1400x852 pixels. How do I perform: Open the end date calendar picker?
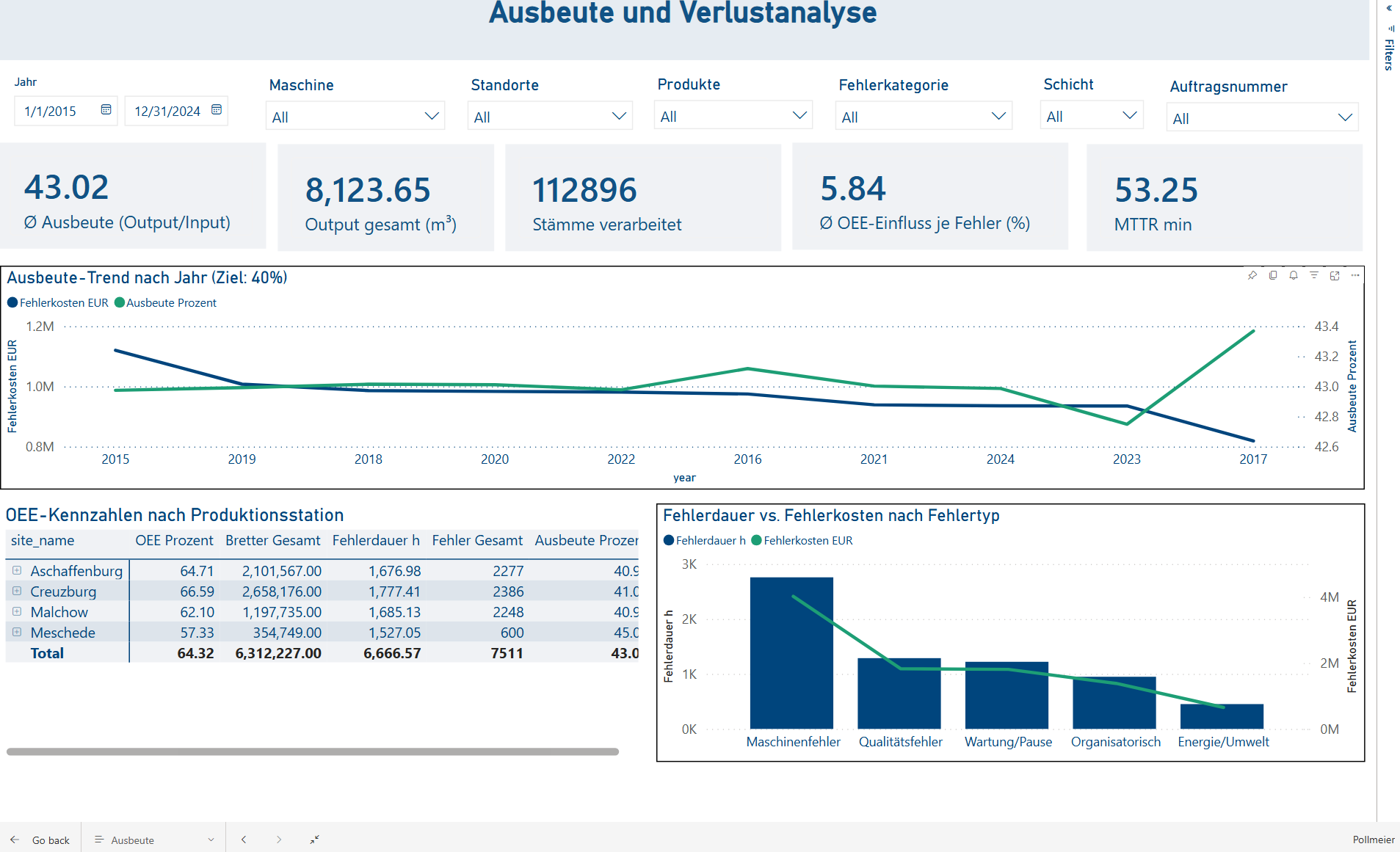coord(217,110)
